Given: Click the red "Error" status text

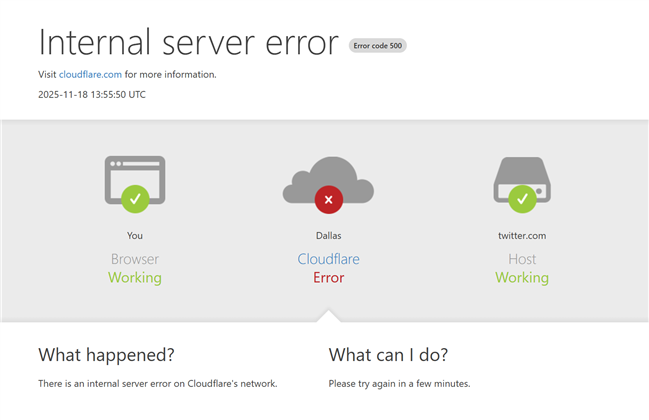Looking at the screenshot, I should (328, 278).
